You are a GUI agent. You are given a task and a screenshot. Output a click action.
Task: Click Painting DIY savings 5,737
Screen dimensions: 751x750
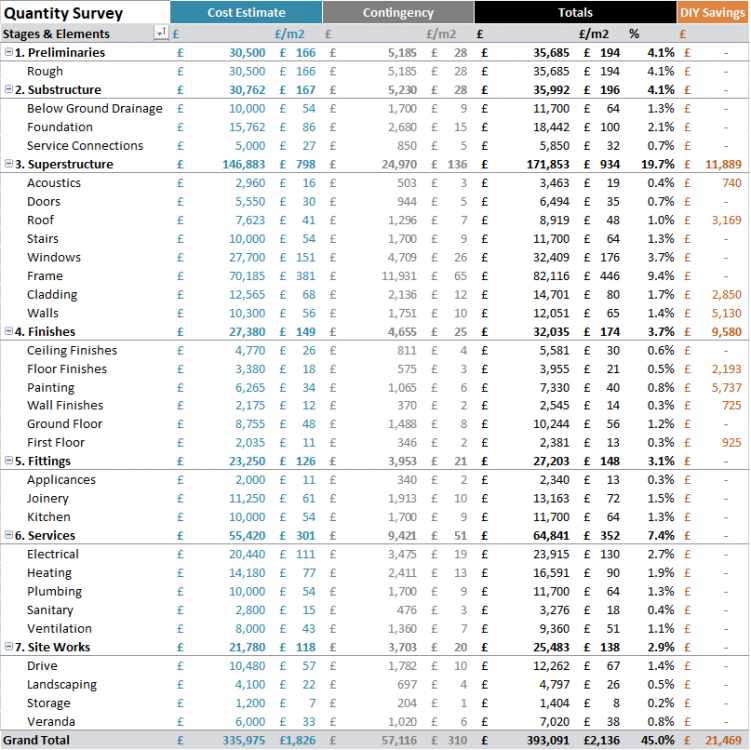(726, 387)
